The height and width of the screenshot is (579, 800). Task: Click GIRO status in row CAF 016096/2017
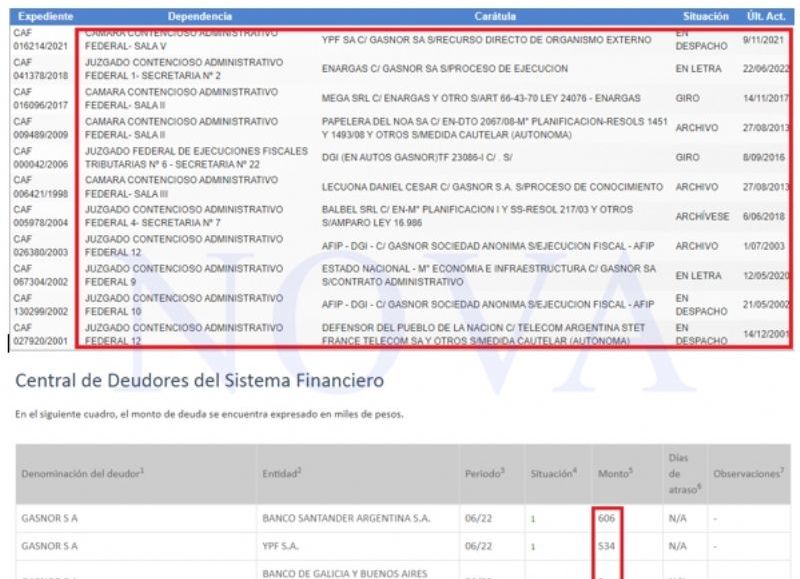(x=687, y=98)
